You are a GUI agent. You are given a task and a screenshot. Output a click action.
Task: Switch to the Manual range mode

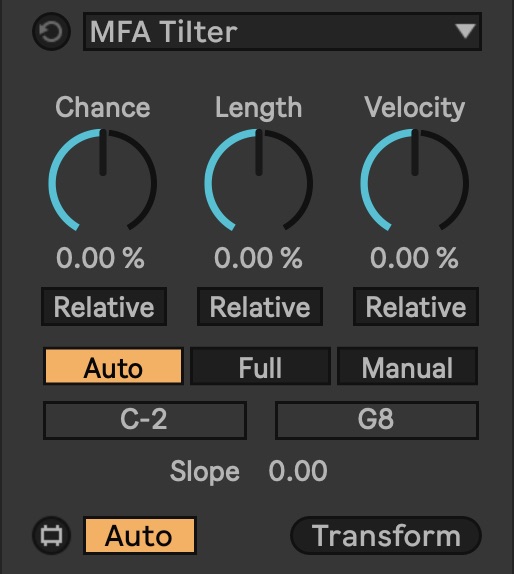407,366
